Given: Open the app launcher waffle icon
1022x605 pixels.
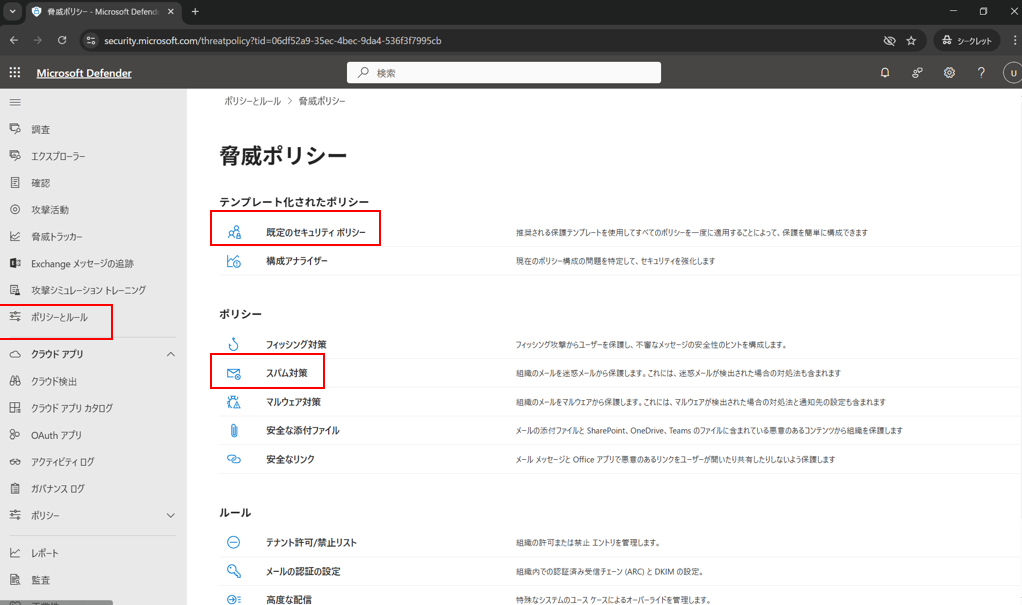Looking at the screenshot, I should tap(15, 72).
